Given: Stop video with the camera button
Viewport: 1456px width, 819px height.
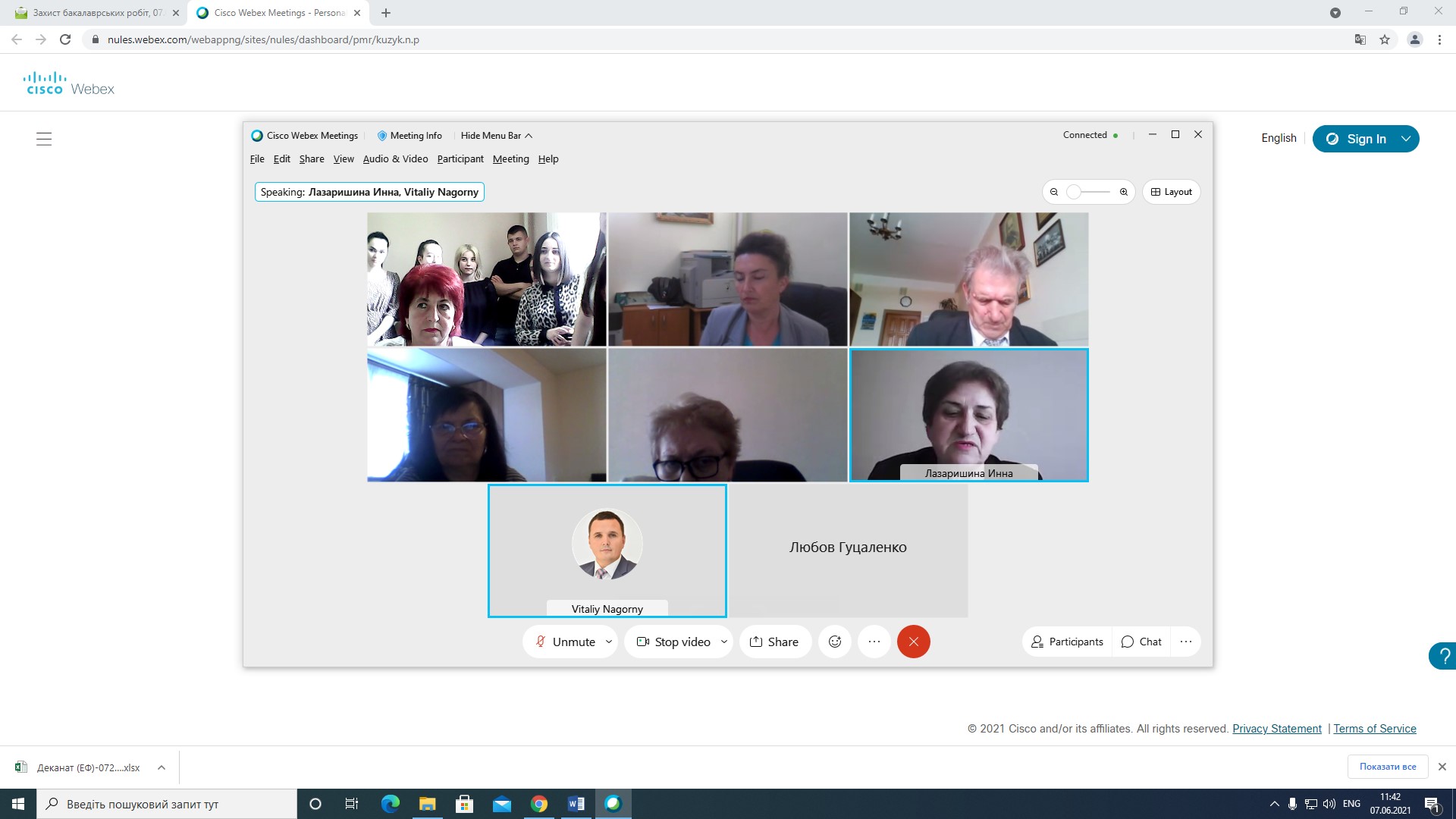Looking at the screenshot, I should pyautogui.click(x=673, y=642).
